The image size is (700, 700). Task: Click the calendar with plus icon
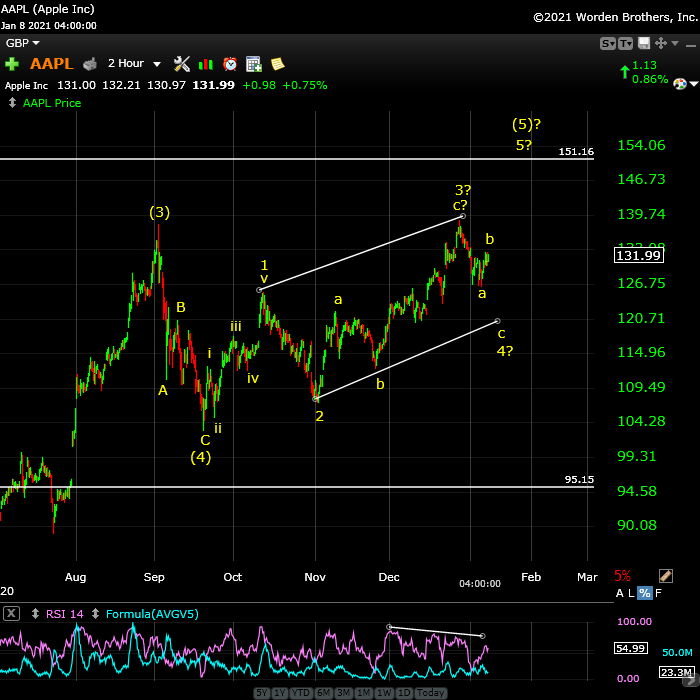254,64
